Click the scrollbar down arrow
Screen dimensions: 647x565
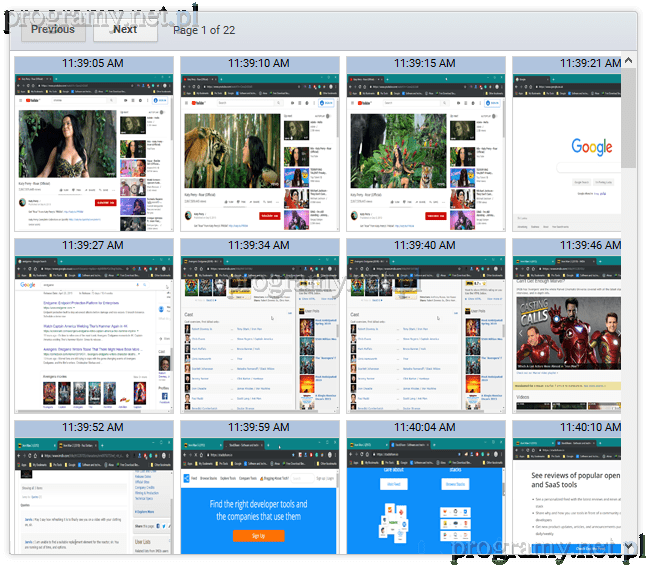point(628,546)
